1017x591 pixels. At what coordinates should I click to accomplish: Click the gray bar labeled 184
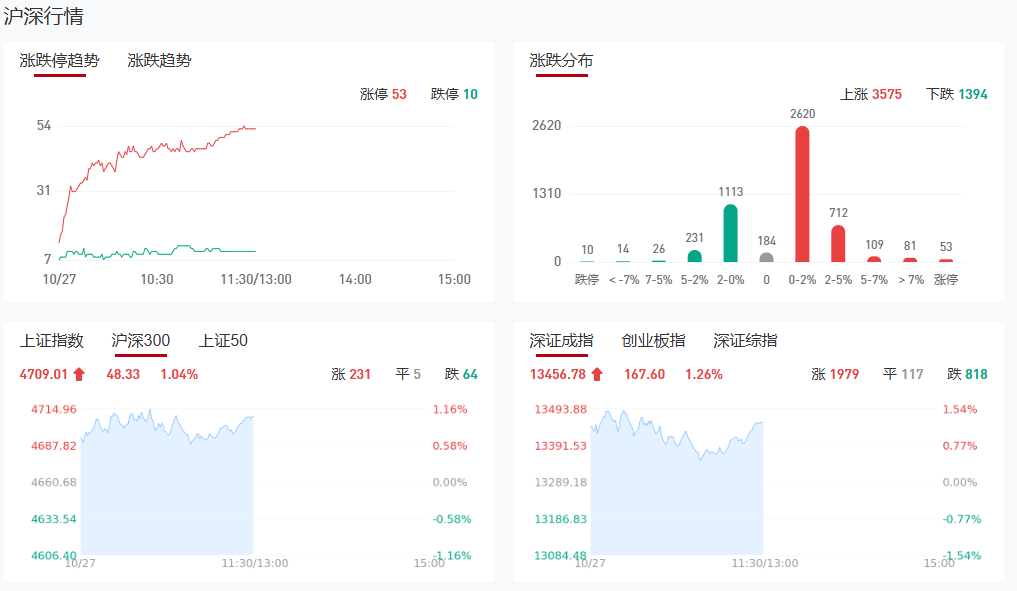(766, 257)
